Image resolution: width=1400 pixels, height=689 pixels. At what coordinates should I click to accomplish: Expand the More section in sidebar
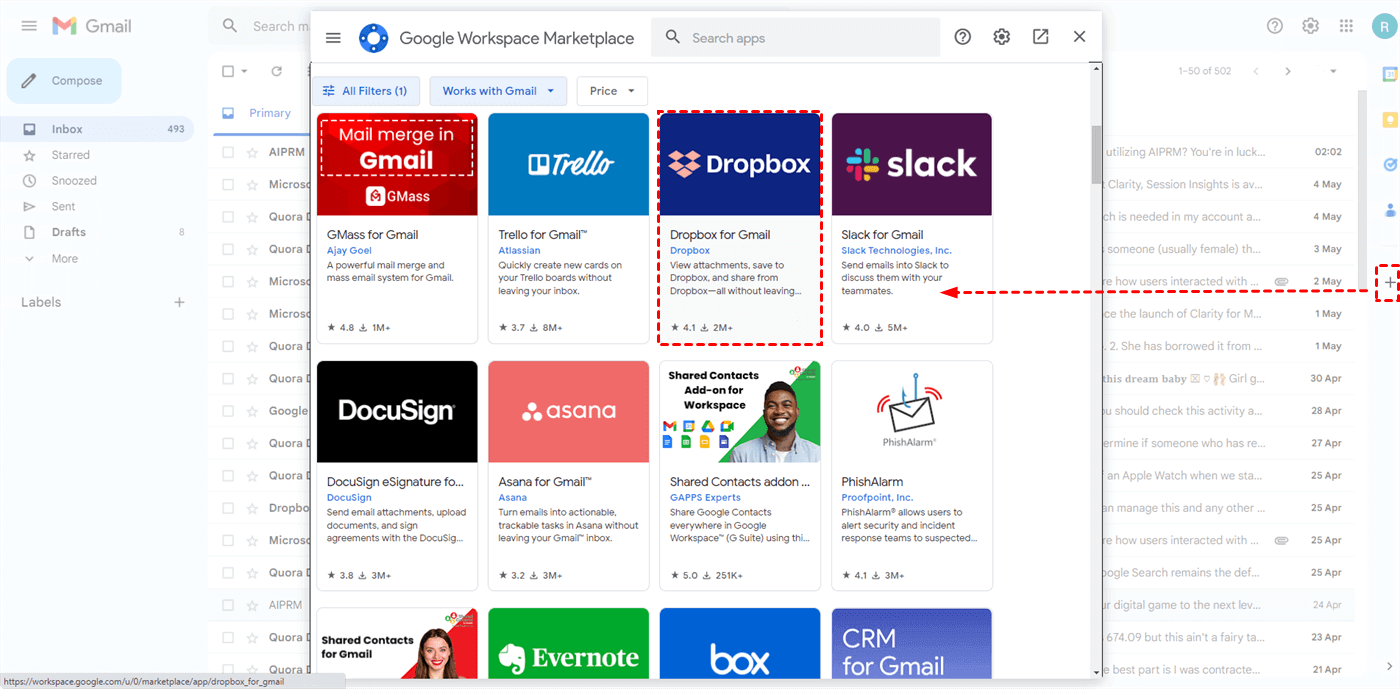point(64,258)
